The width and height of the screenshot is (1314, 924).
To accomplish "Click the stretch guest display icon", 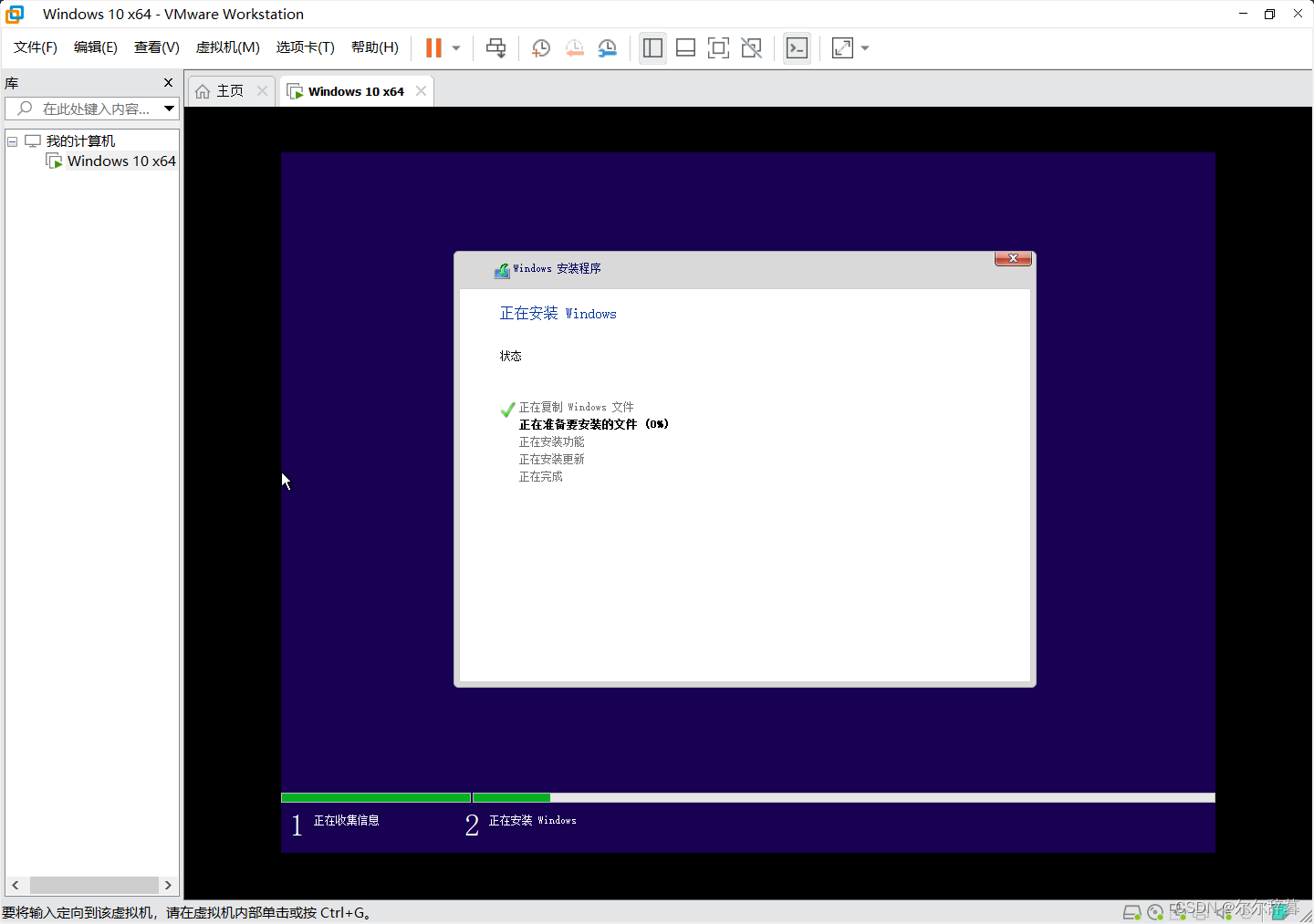I will (x=842, y=48).
